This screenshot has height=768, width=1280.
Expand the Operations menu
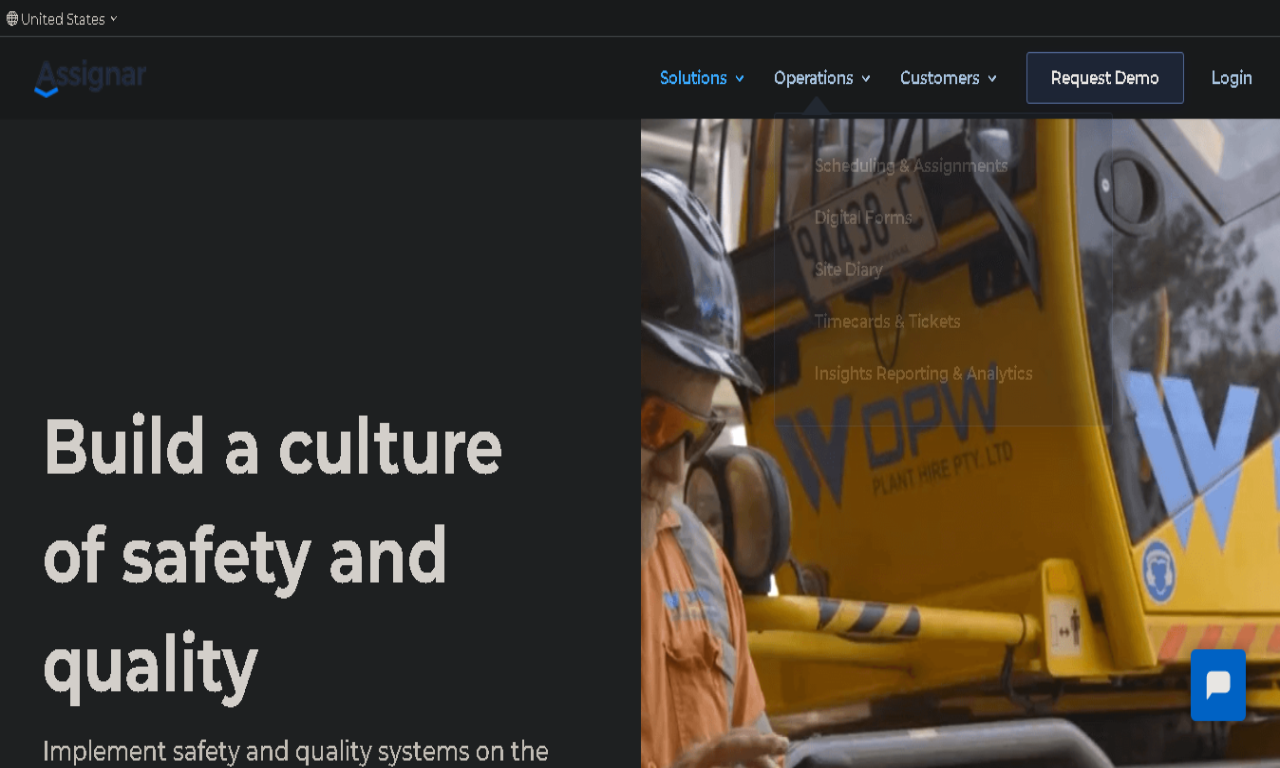pos(822,78)
